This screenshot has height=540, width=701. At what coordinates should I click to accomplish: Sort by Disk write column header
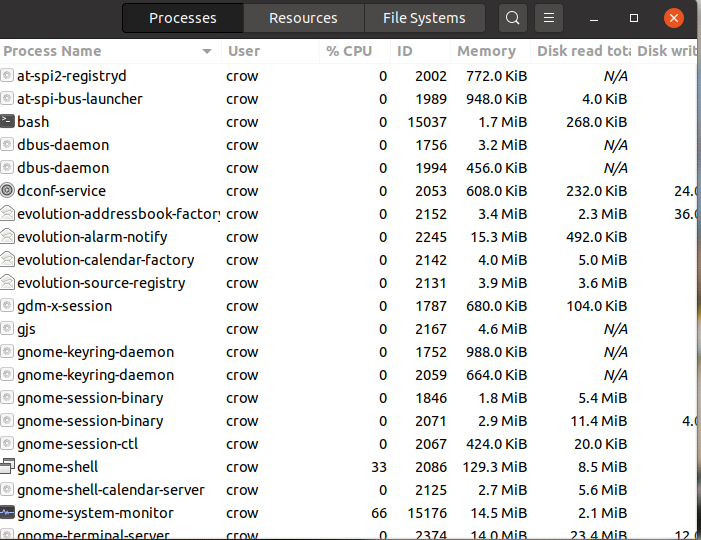click(666, 51)
